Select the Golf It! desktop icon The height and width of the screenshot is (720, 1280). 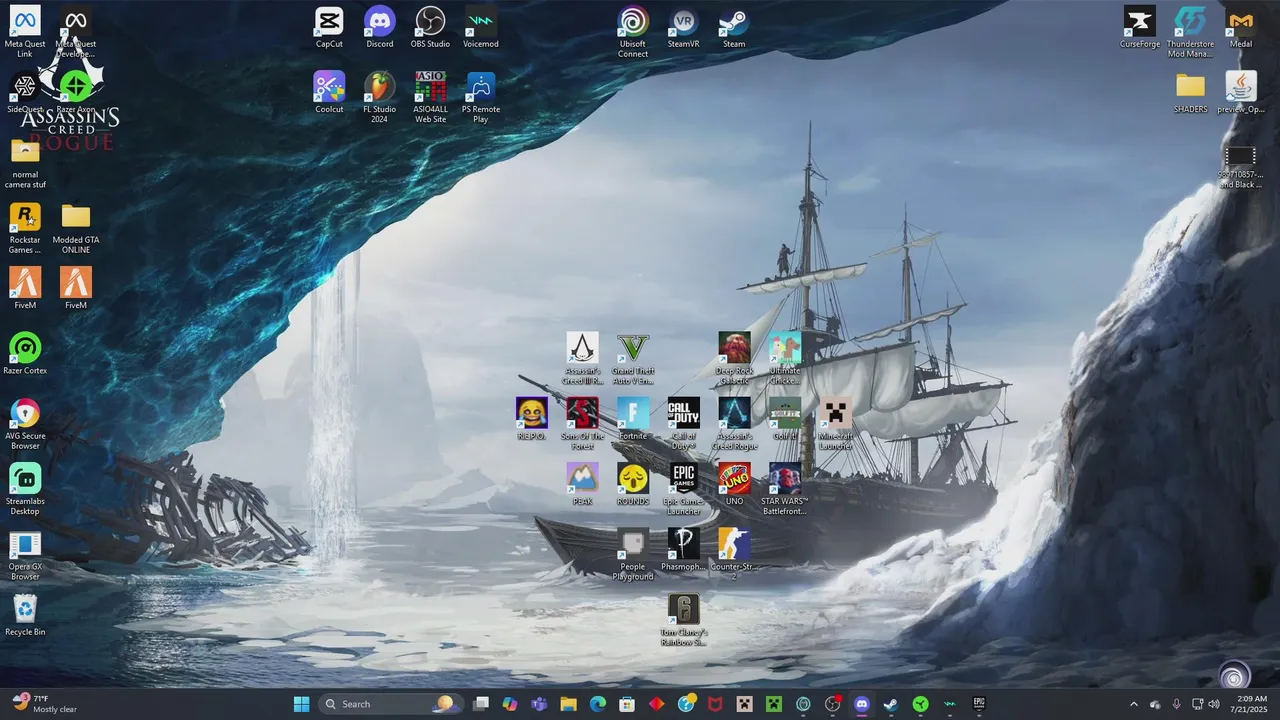785,420
